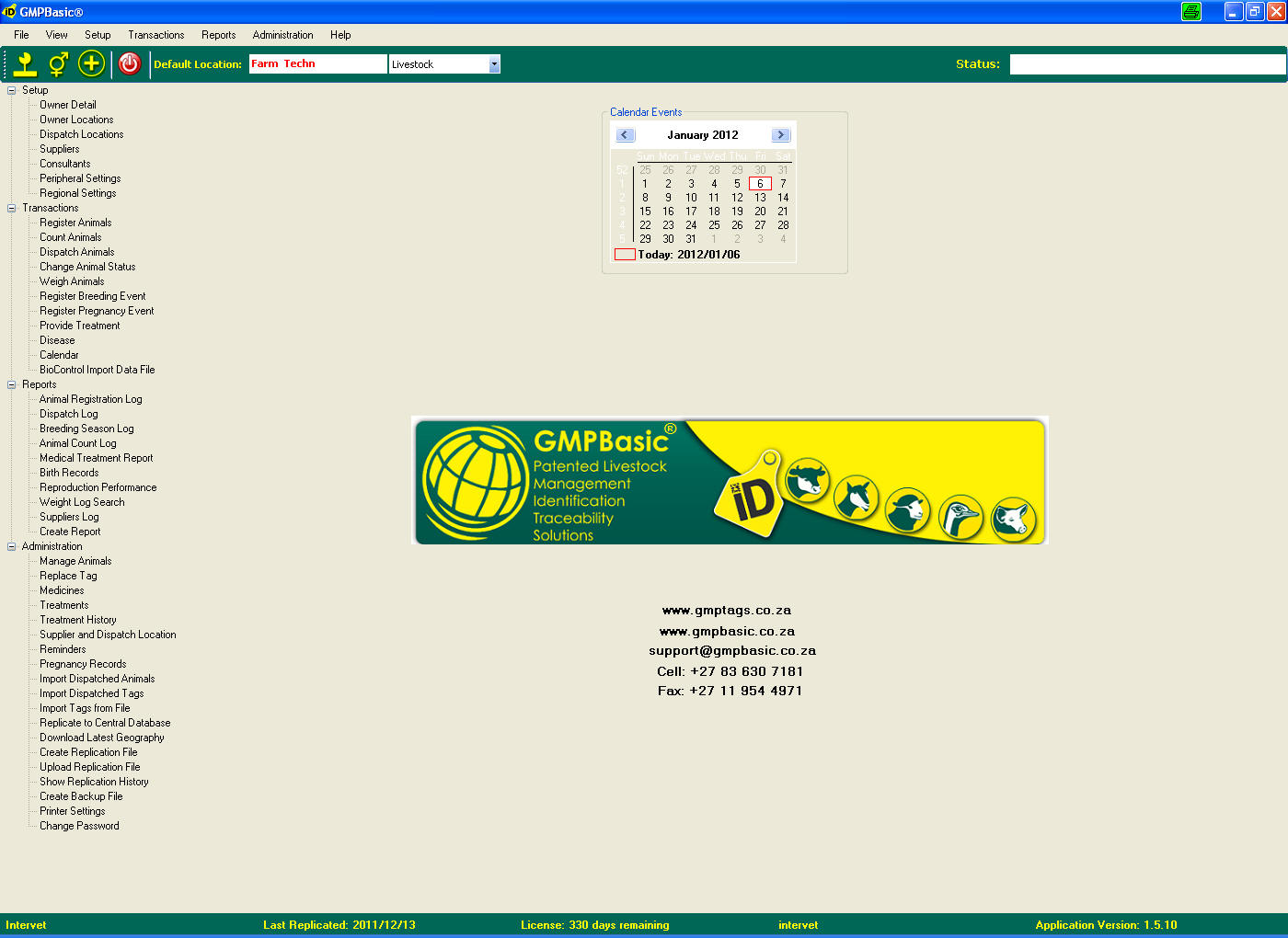The image size is (1288, 938).
Task: Click the circled plus treatment icon
Action: [91, 63]
